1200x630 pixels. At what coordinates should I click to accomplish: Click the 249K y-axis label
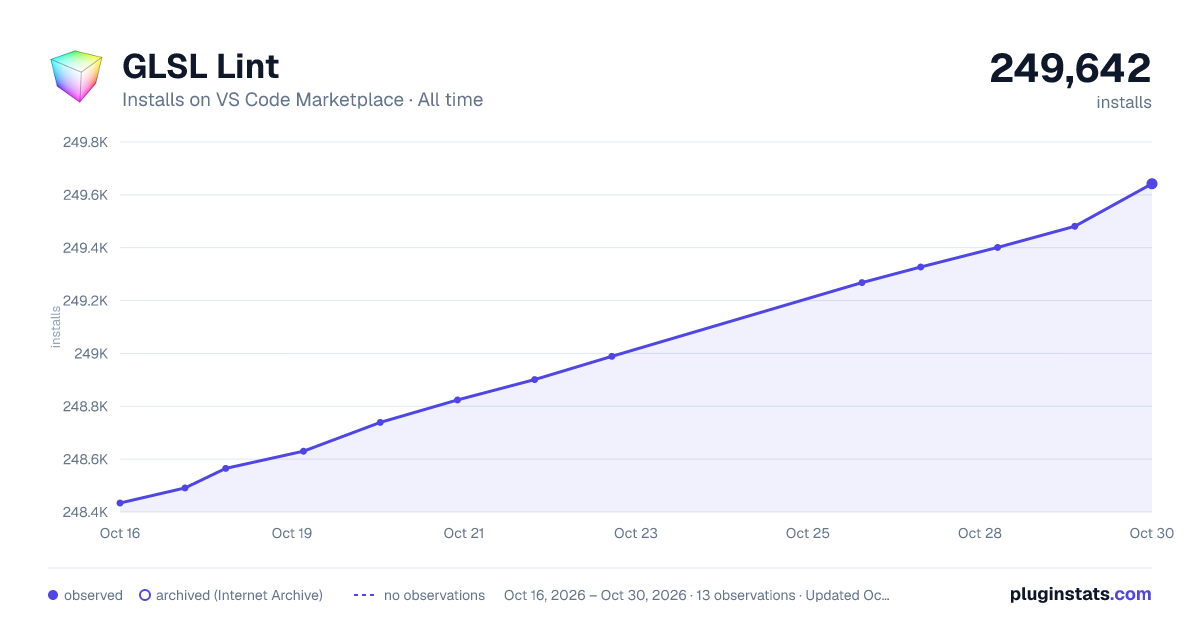[90, 354]
